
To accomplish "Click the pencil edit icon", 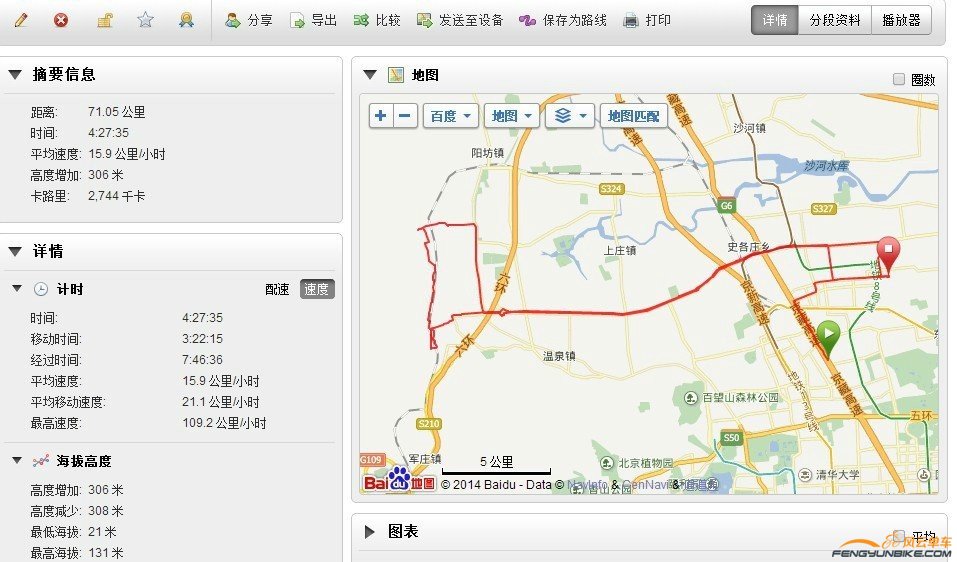I will (21, 20).
